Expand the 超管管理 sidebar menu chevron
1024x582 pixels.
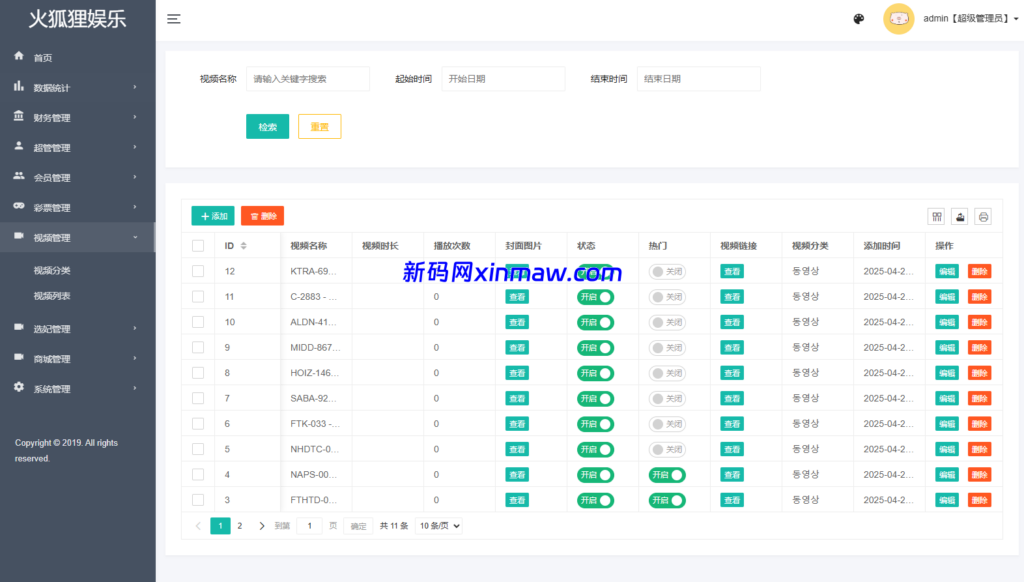tap(135, 147)
